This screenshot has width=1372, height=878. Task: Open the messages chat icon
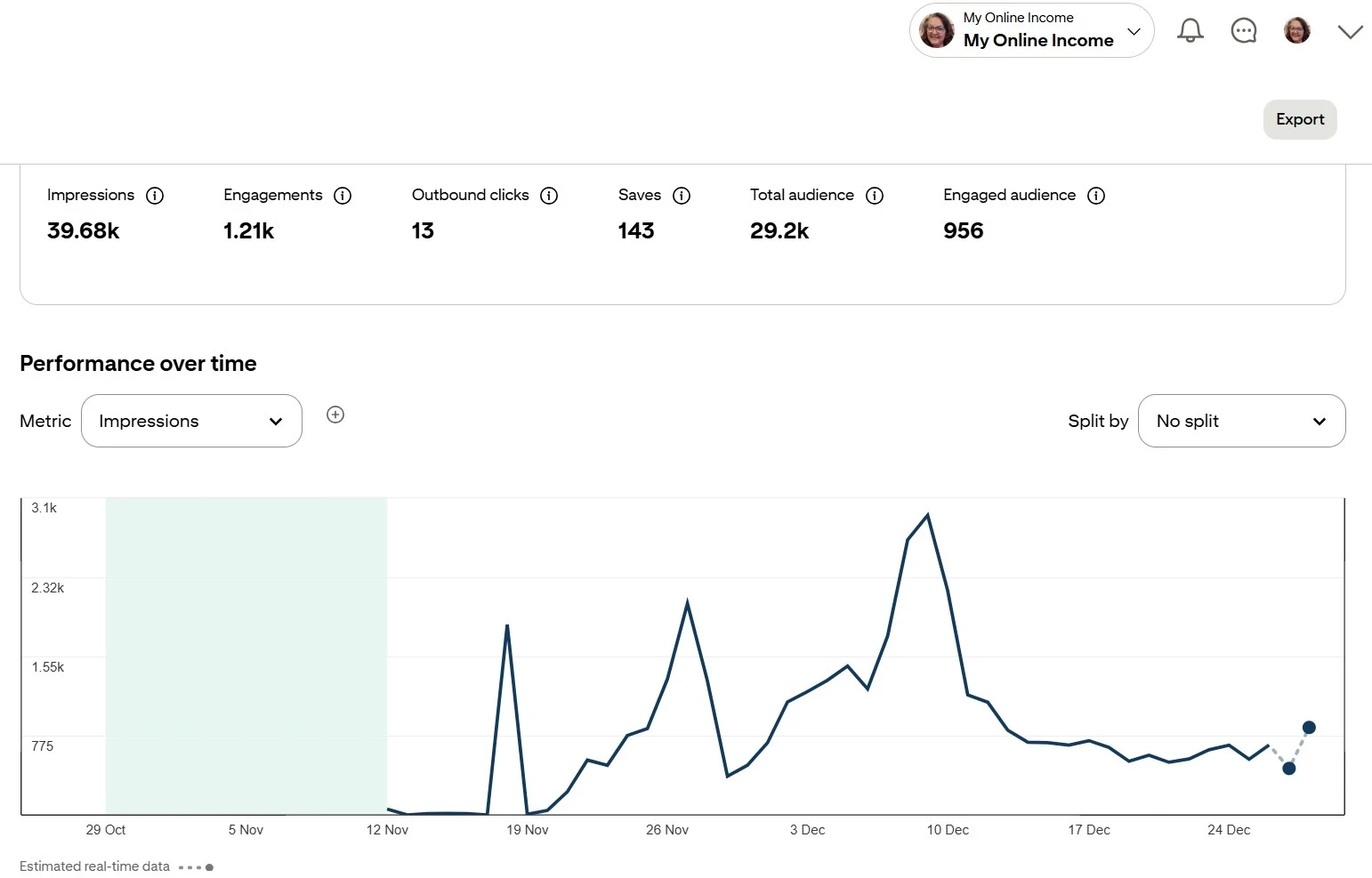coord(1243,30)
